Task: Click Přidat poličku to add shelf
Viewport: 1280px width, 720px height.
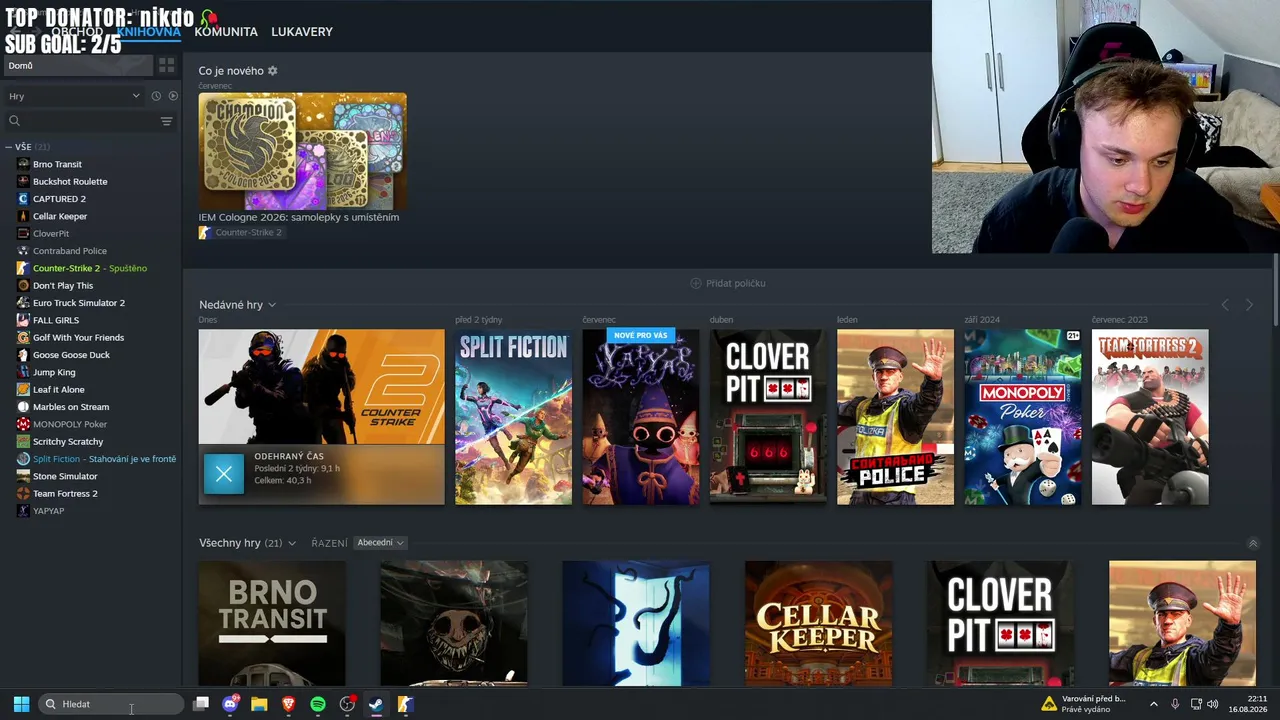Action: coord(728,283)
